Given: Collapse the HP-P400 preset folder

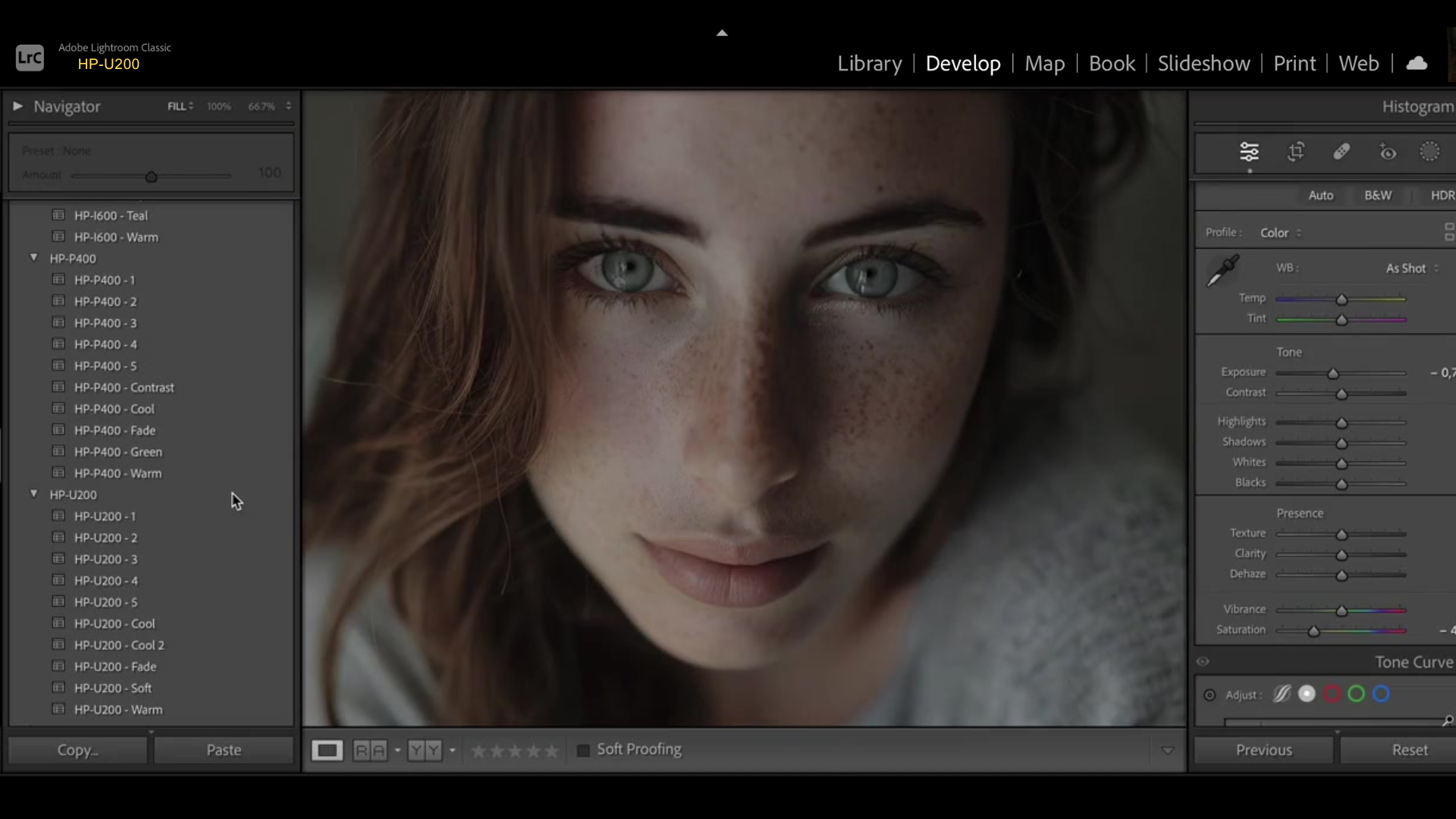Looking at the screenshot, I should pos(34,258).
